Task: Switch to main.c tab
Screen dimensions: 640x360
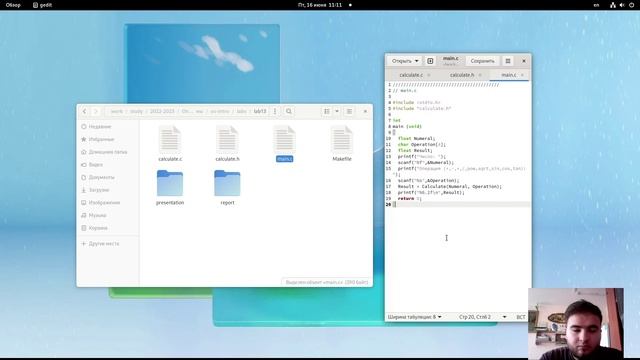Action: (509, 75)
